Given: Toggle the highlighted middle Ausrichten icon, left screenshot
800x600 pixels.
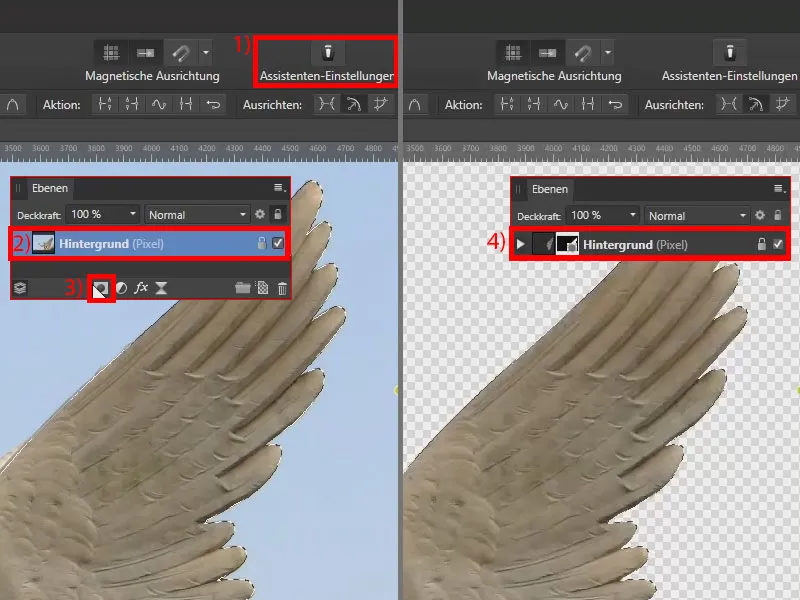Looking at the screenshot, I should tap(354, 104).
